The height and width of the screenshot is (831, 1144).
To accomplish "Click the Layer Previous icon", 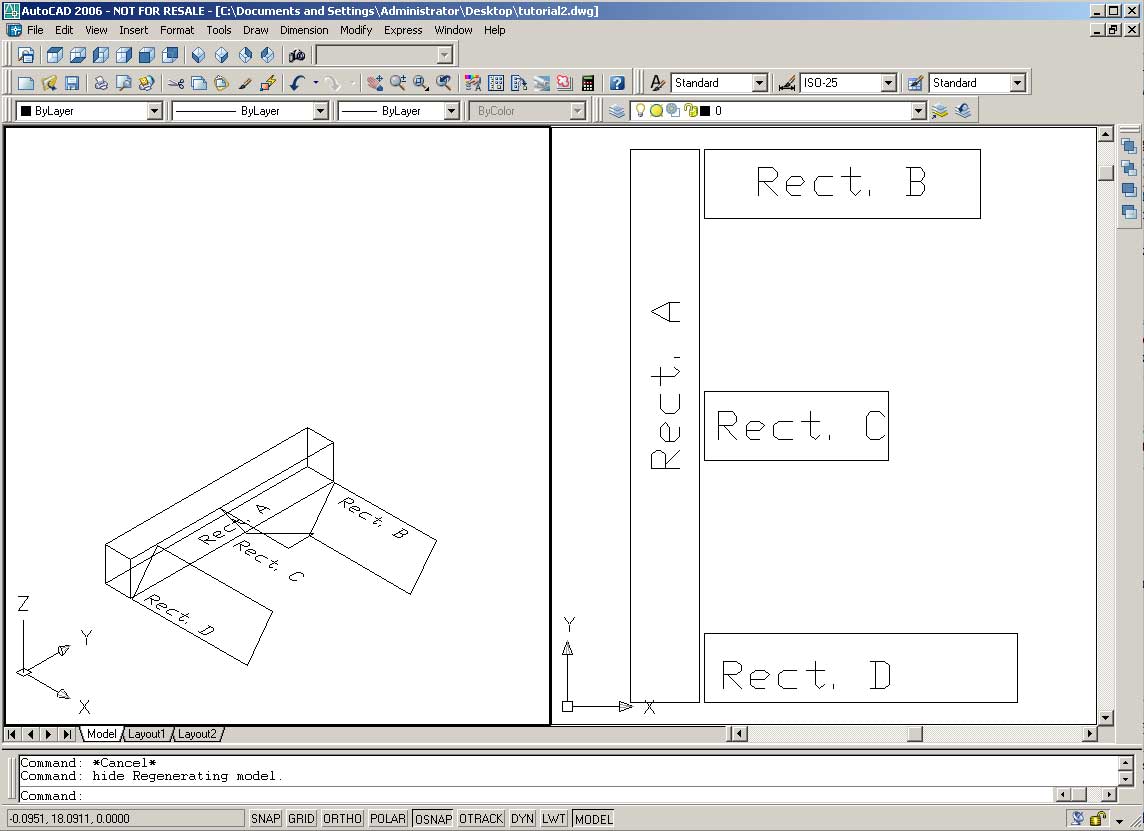I will [x=963, y=111].
